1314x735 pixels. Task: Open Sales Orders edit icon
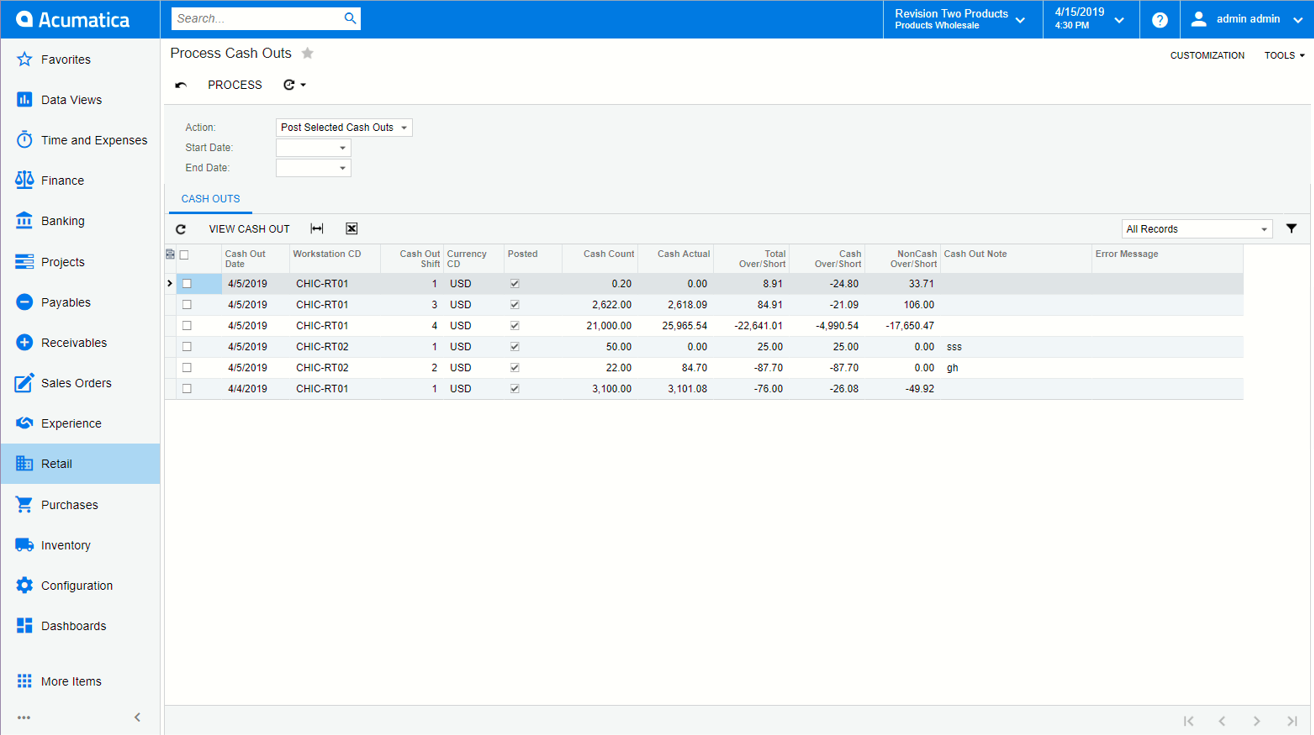pos(24,383)
